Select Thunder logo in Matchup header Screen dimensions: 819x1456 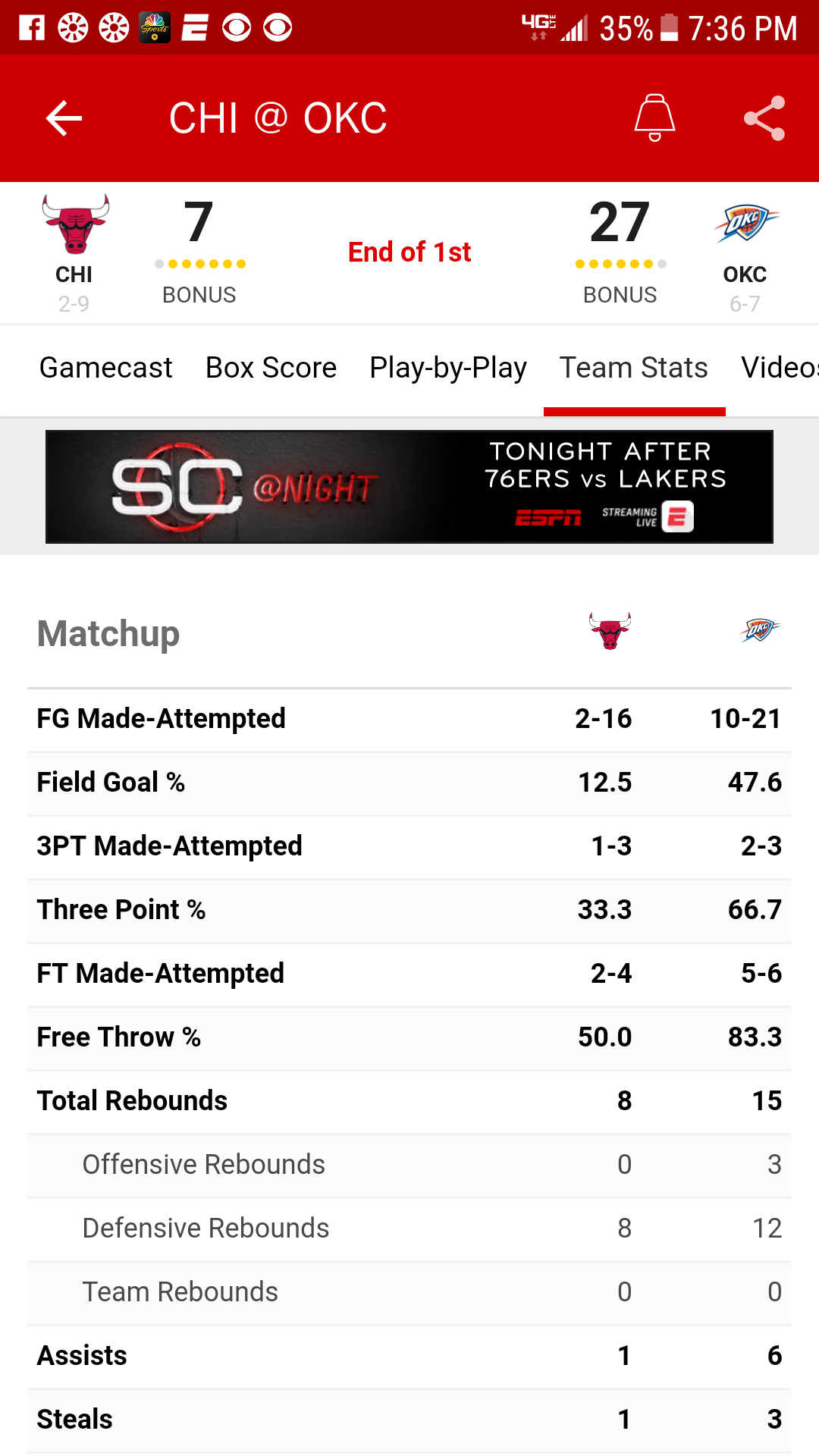point(760,630)
